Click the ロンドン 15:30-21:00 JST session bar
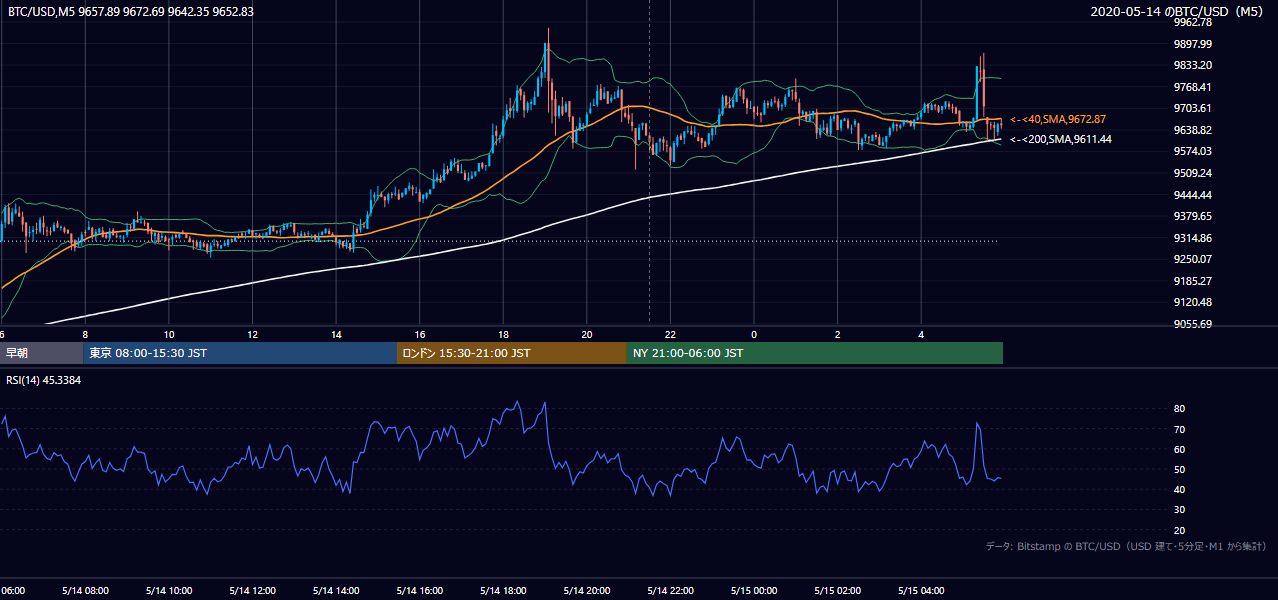This screenshot has height=600, width=1278. coord(512,353)
